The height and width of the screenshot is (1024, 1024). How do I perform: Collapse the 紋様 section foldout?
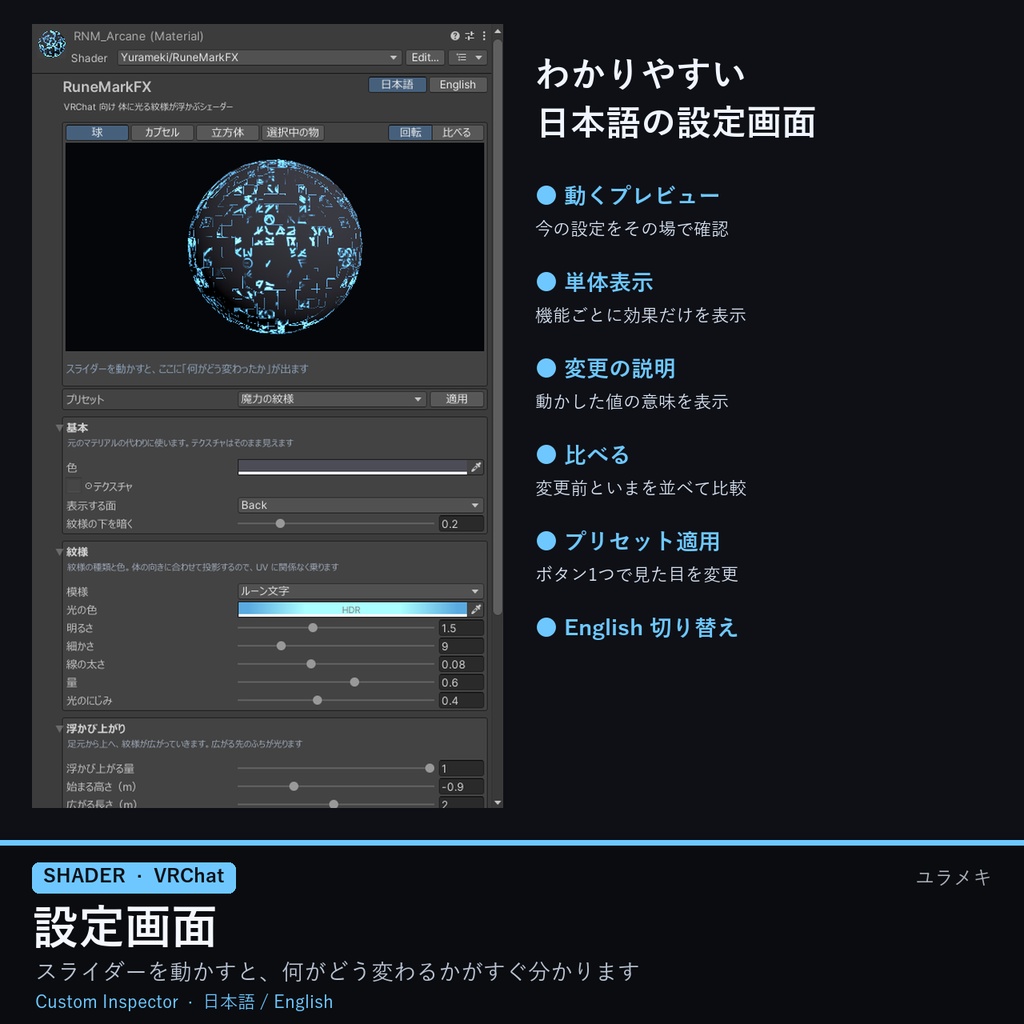click(59, 552)
